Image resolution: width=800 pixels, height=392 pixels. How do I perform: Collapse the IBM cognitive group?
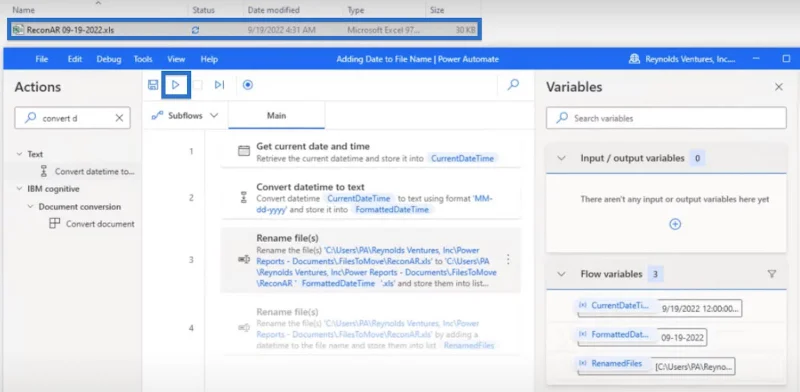[x=19, y=189]
